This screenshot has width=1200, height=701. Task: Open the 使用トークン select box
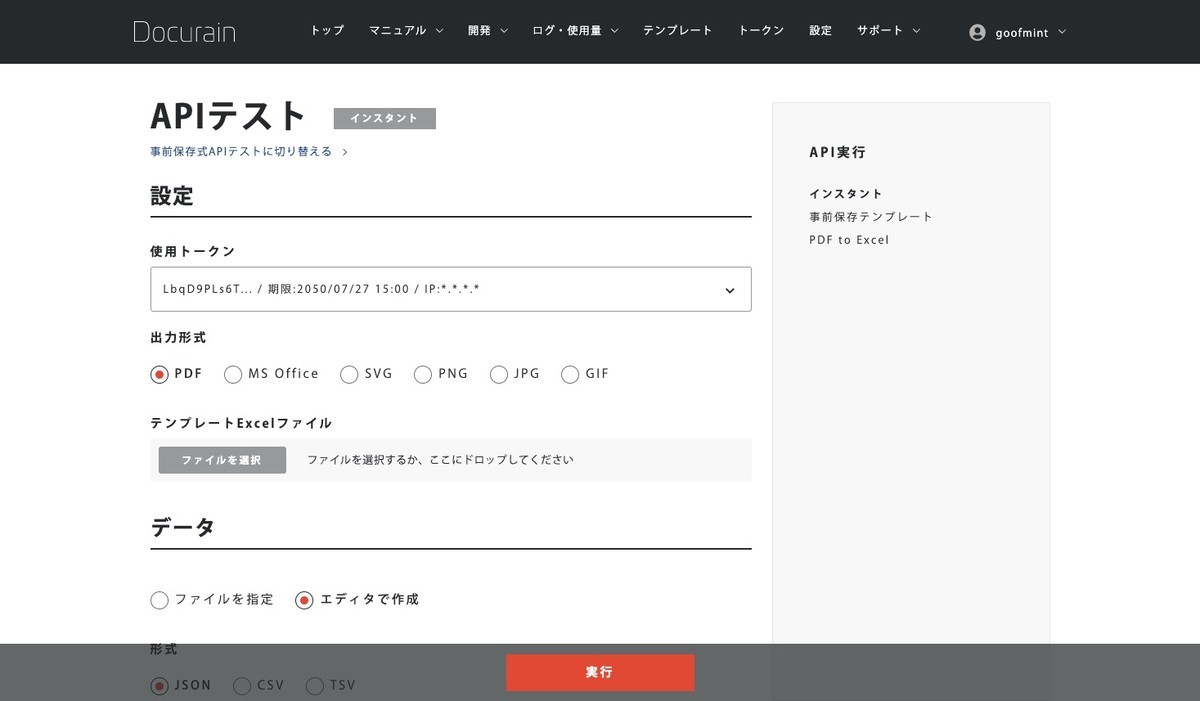click(x=451, y=289)
